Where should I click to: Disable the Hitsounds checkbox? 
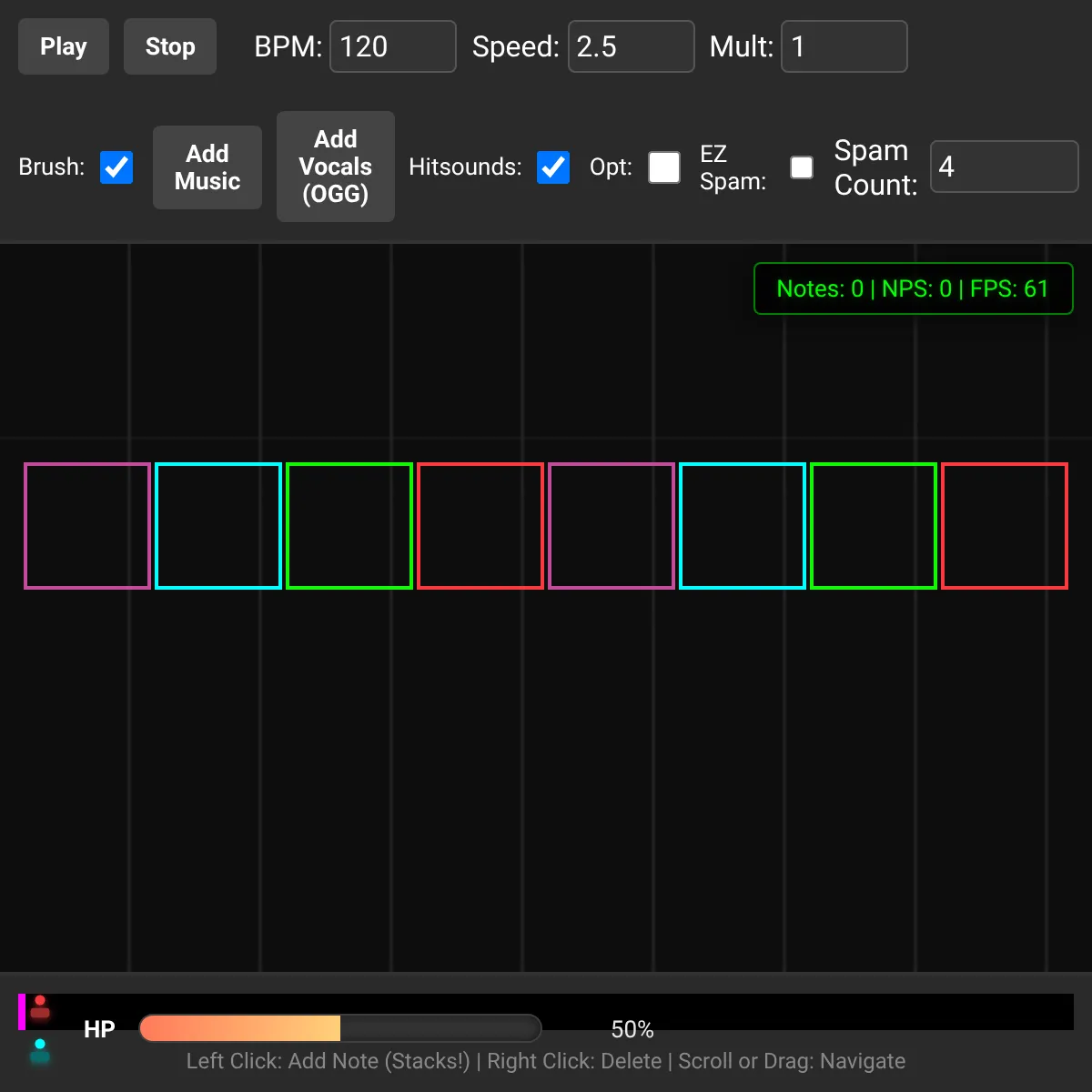[x=553, y=167]
